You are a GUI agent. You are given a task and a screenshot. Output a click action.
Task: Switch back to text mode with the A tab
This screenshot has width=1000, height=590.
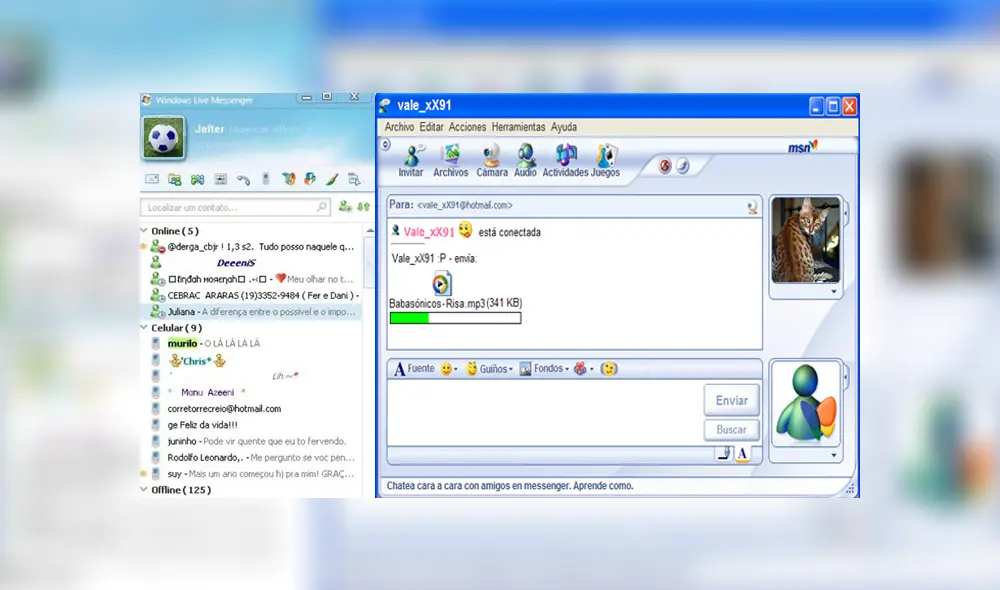[x=744, y=453]
